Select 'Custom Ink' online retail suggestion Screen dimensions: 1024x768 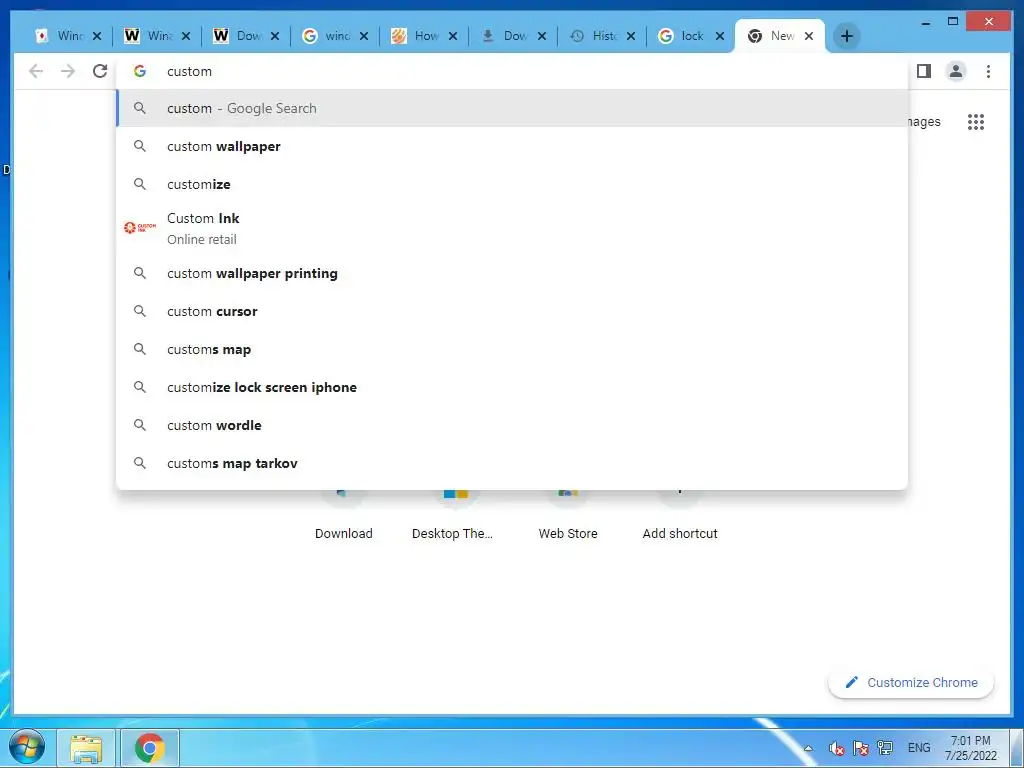pos(512,229)
